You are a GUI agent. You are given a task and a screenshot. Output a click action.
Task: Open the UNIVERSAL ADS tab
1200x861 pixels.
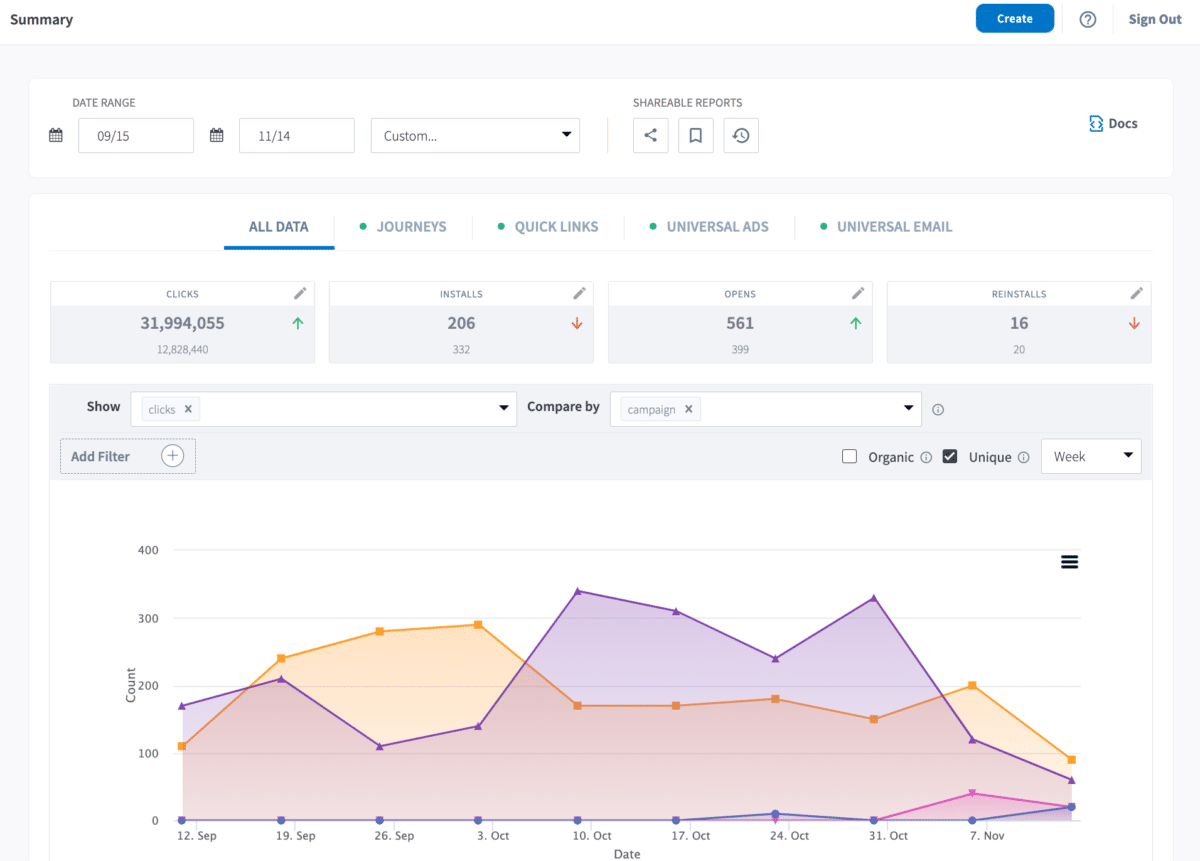pos(717,227)
